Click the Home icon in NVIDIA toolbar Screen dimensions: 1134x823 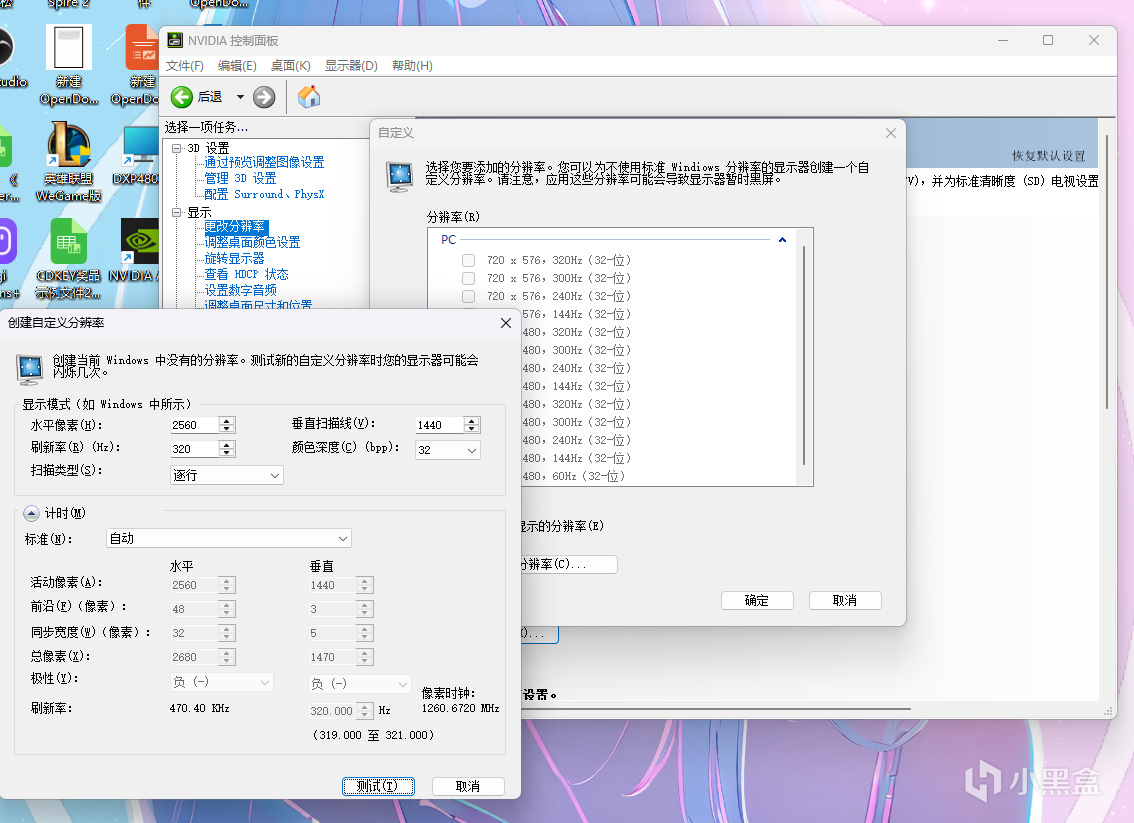[309, 97]
